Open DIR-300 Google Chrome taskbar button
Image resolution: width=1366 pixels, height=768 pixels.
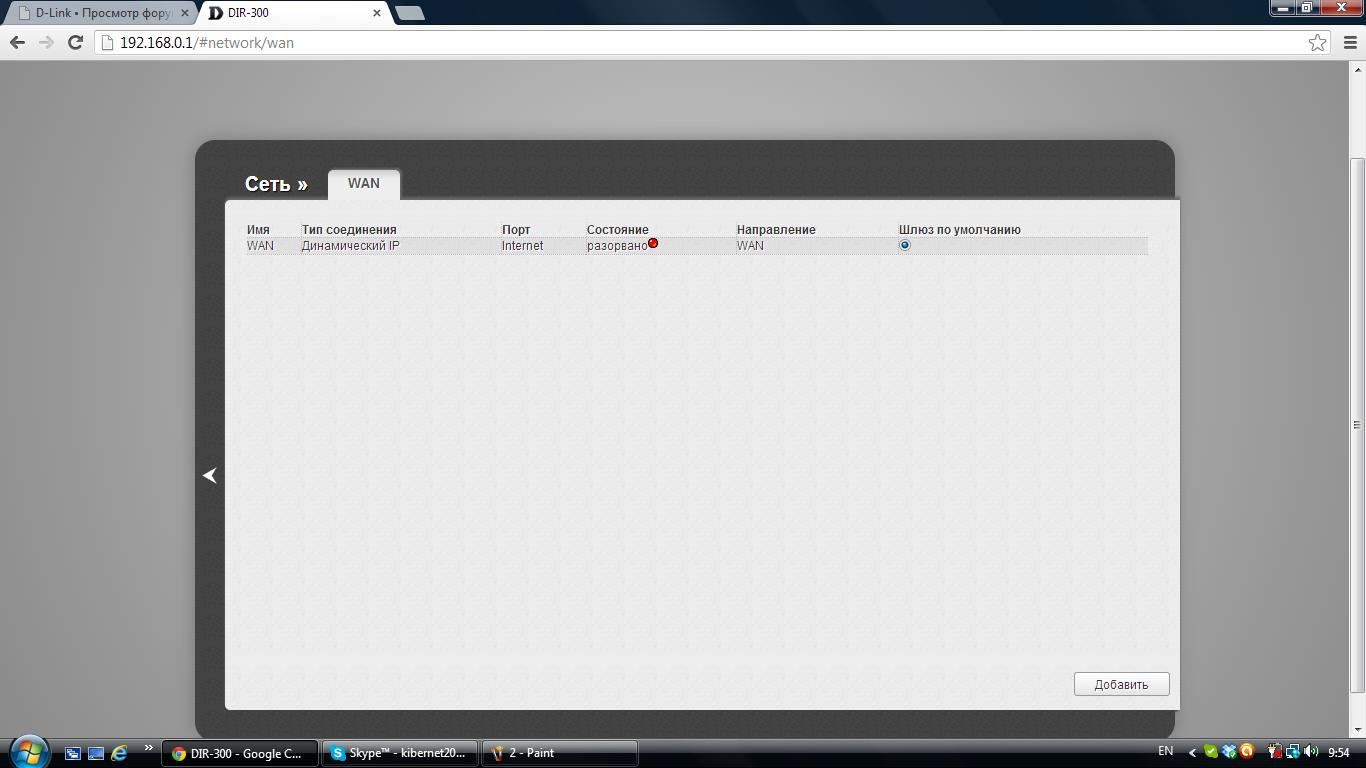click(240, 753)
